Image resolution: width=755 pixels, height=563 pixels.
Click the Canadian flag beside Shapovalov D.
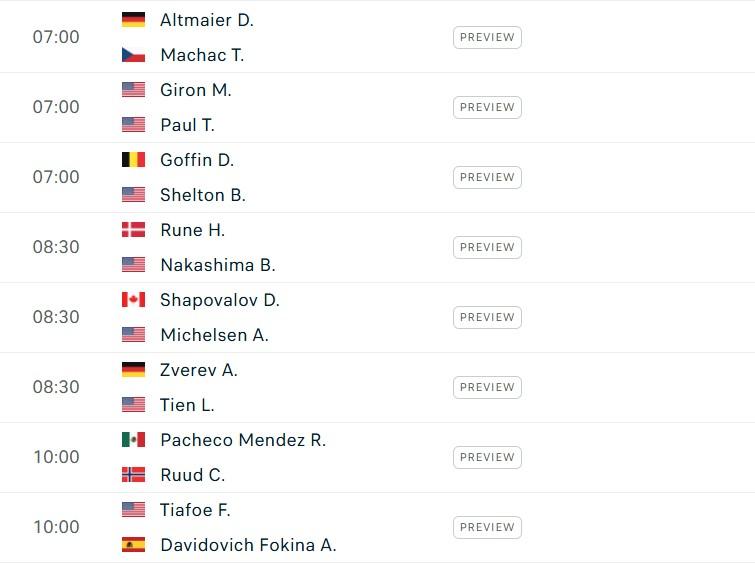(133, 300)
